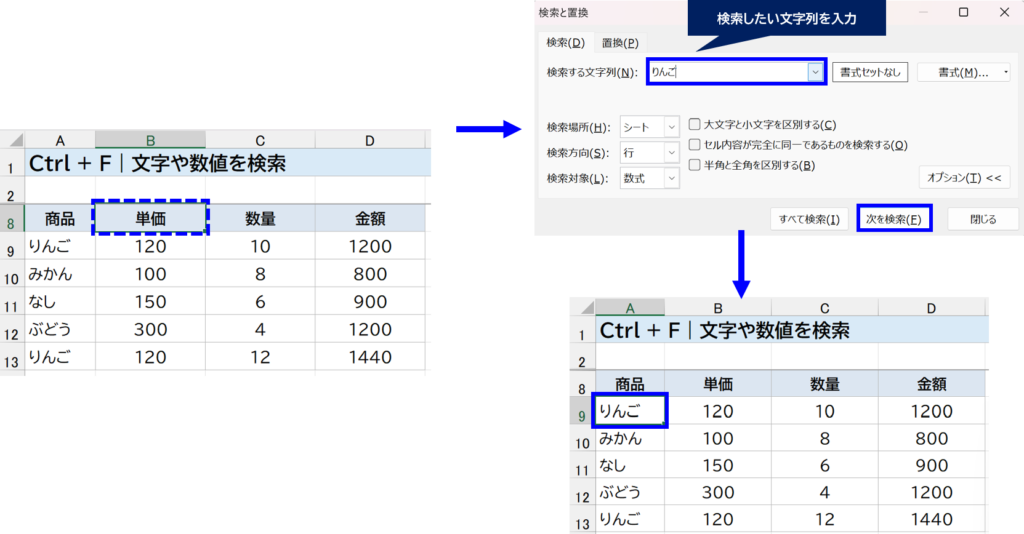
Task: Click 金額 header cell in lower-right spreadsheet
Action: click(x=931, y=384)
